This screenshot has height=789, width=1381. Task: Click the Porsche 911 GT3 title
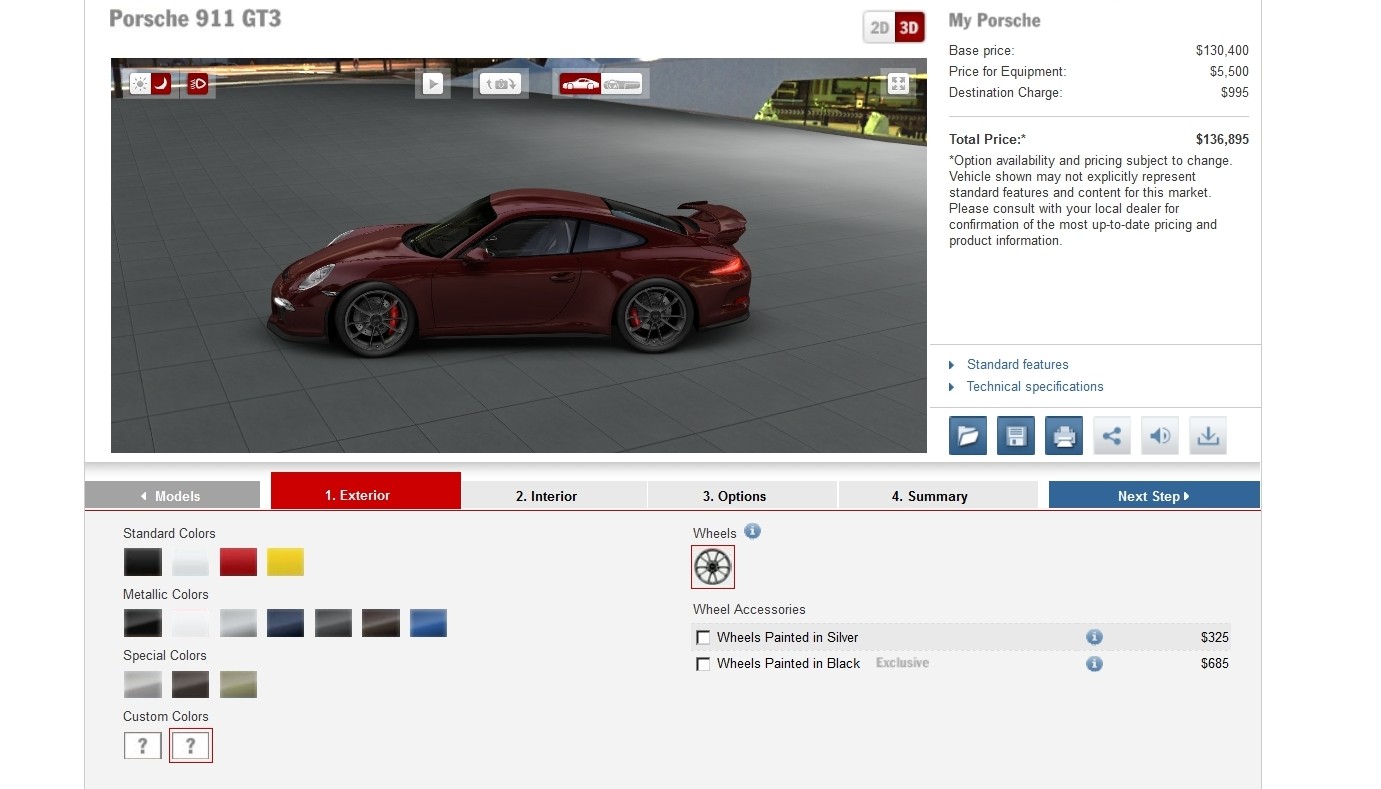tap(195, 18)
